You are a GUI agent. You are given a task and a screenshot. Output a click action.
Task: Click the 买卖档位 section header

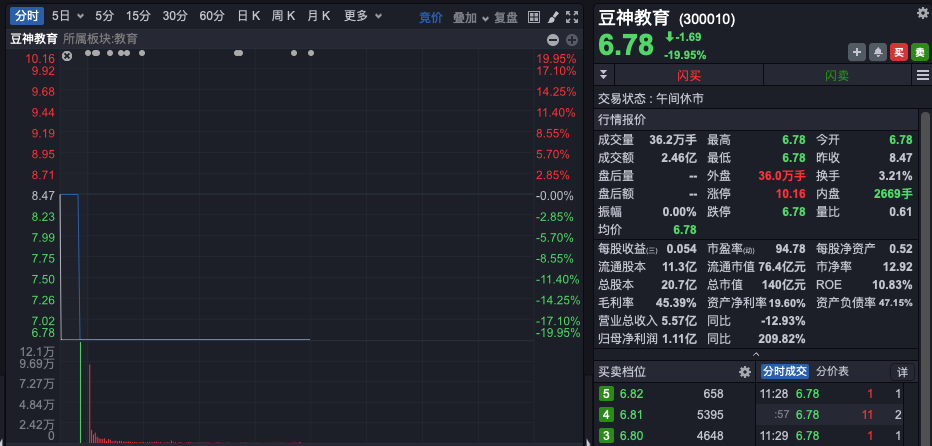coord(622,372)
